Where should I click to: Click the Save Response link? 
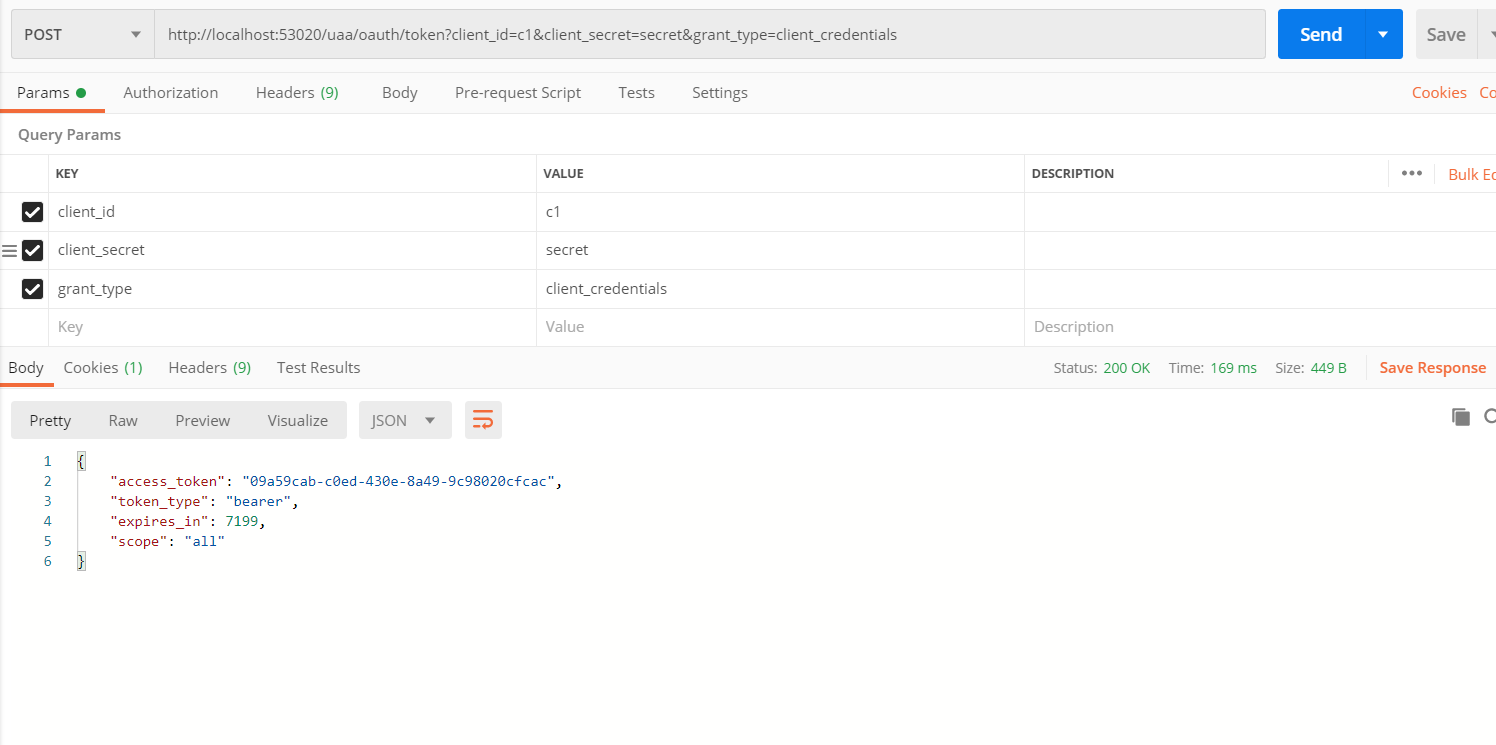(x=1432, y=368)
